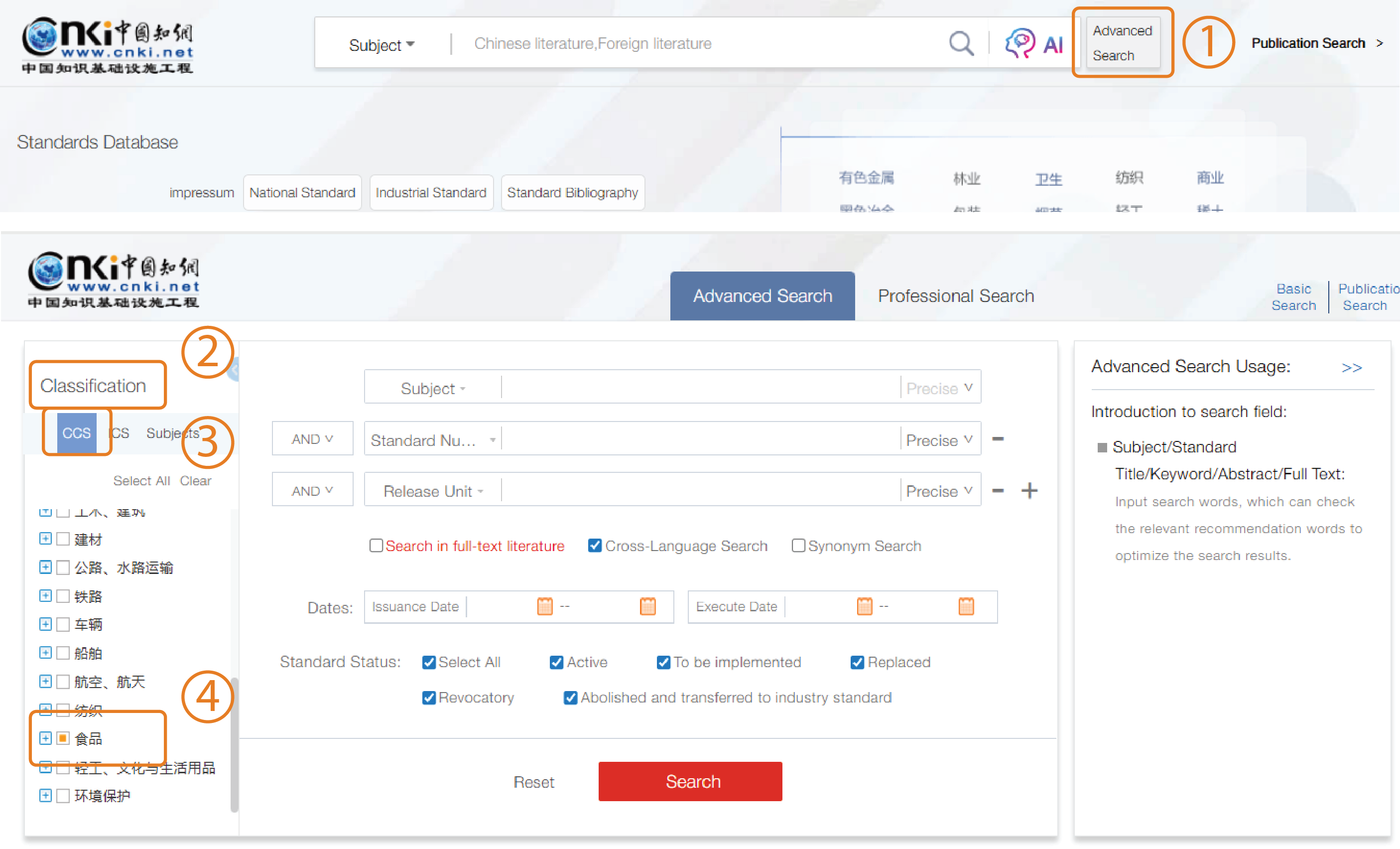The width and height of the screenshot is (1400, 849).
Task: Click the National Standard link
Action: click(302, 193)
